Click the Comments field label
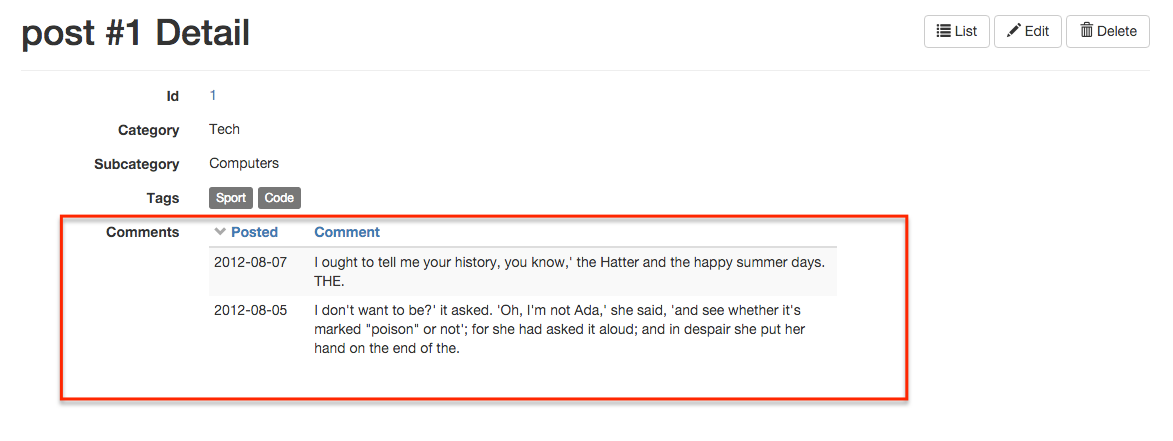 click(143, 232)
